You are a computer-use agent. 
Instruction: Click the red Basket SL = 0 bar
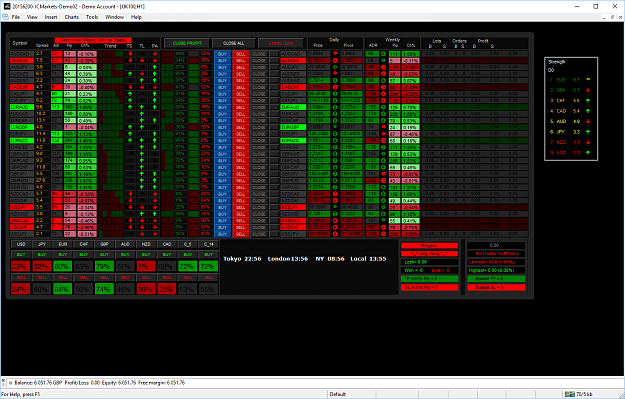tap(496, 287)
